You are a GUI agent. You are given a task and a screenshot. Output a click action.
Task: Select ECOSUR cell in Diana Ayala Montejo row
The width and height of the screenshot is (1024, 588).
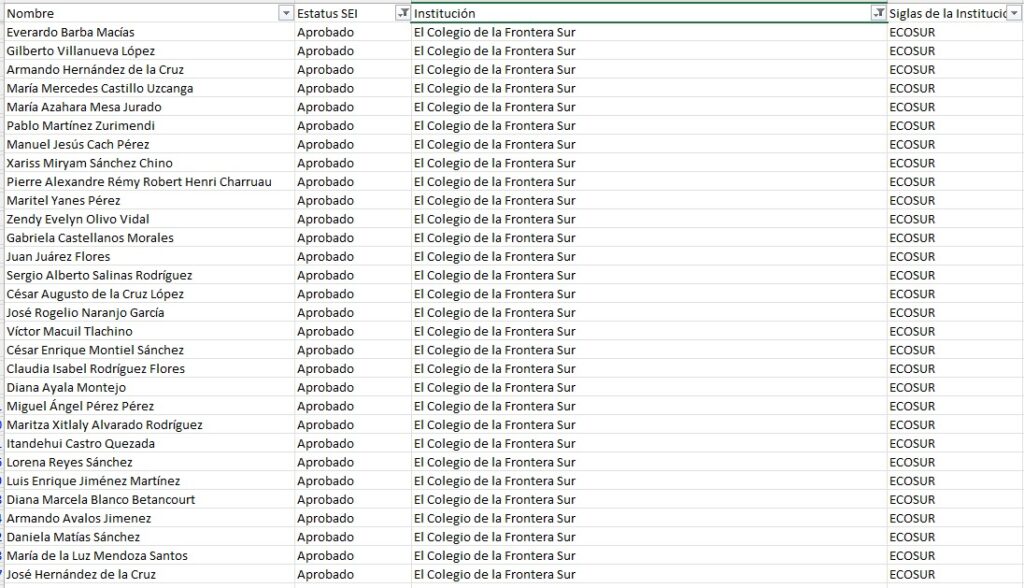pos(912,388)
